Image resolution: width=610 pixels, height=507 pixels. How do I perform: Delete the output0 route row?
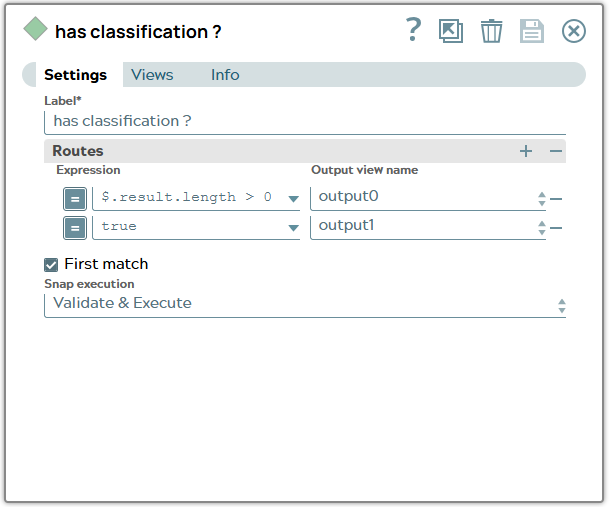click(x=556, y=199)
